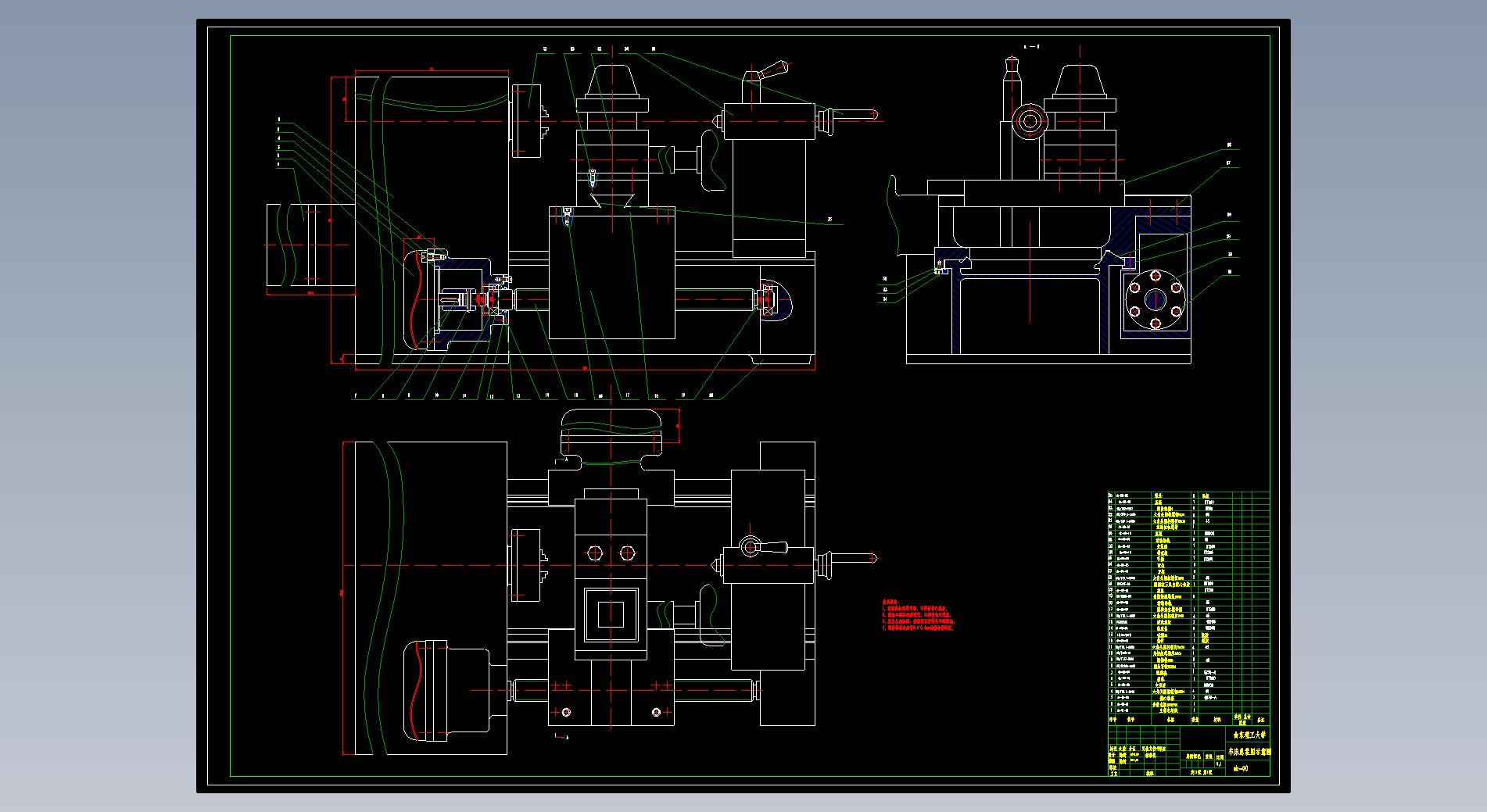
Task: Select the bolt-hole flange circle in the side view
Action: tap(1156, 299)
